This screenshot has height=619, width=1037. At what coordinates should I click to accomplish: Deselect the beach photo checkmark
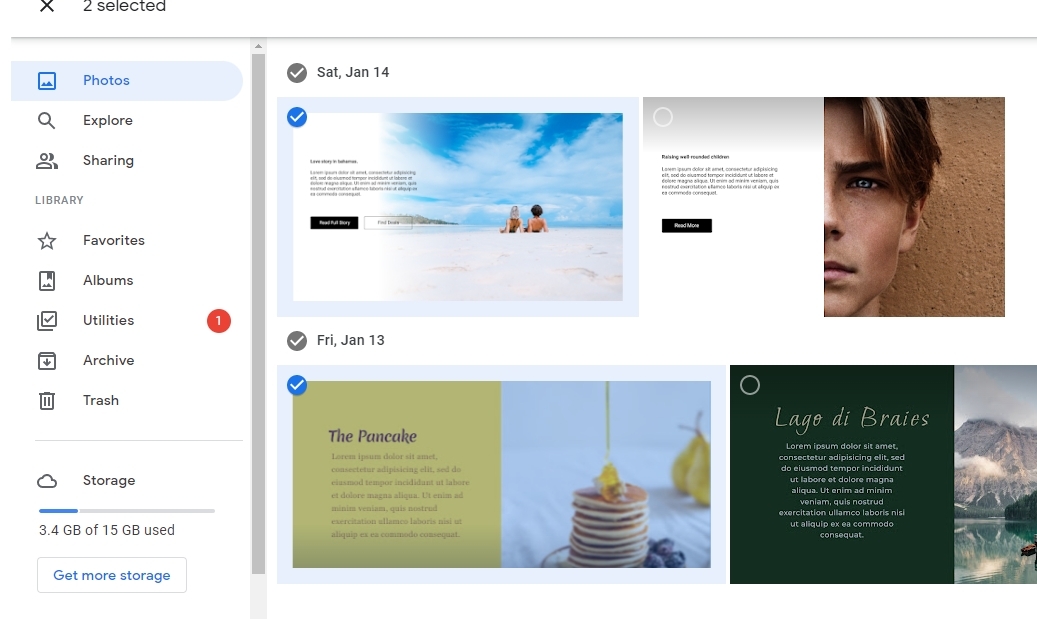click(297, 118)
